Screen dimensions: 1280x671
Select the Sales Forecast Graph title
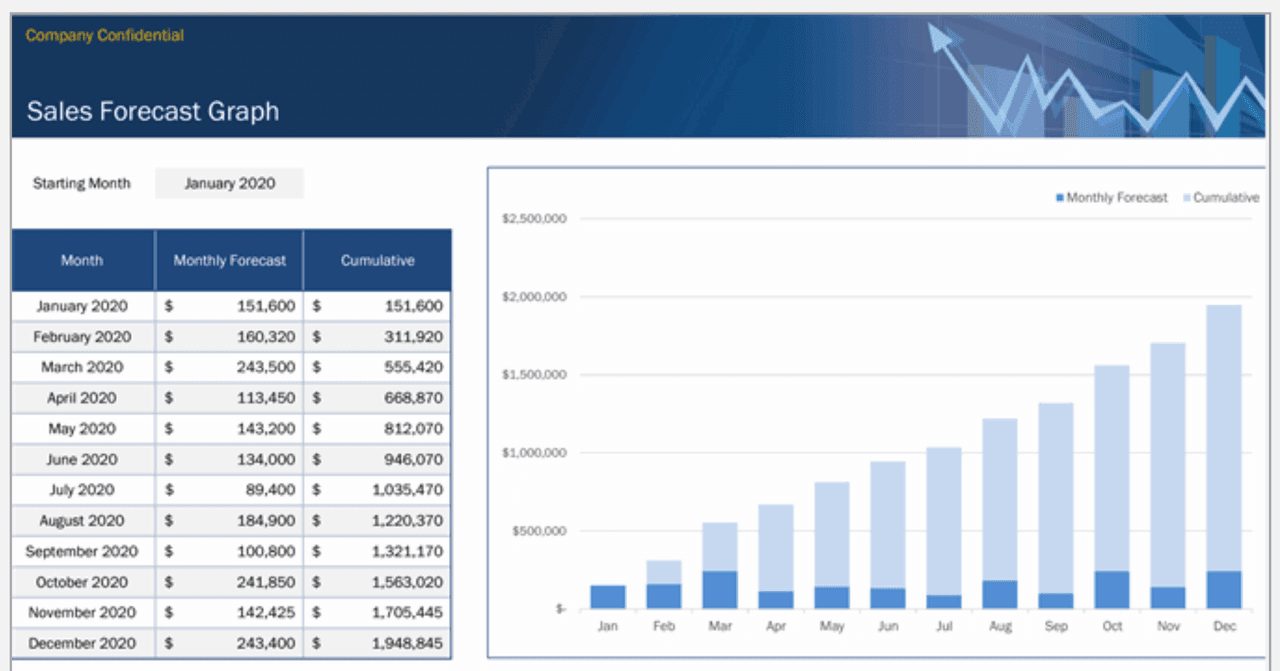(153, 111)
